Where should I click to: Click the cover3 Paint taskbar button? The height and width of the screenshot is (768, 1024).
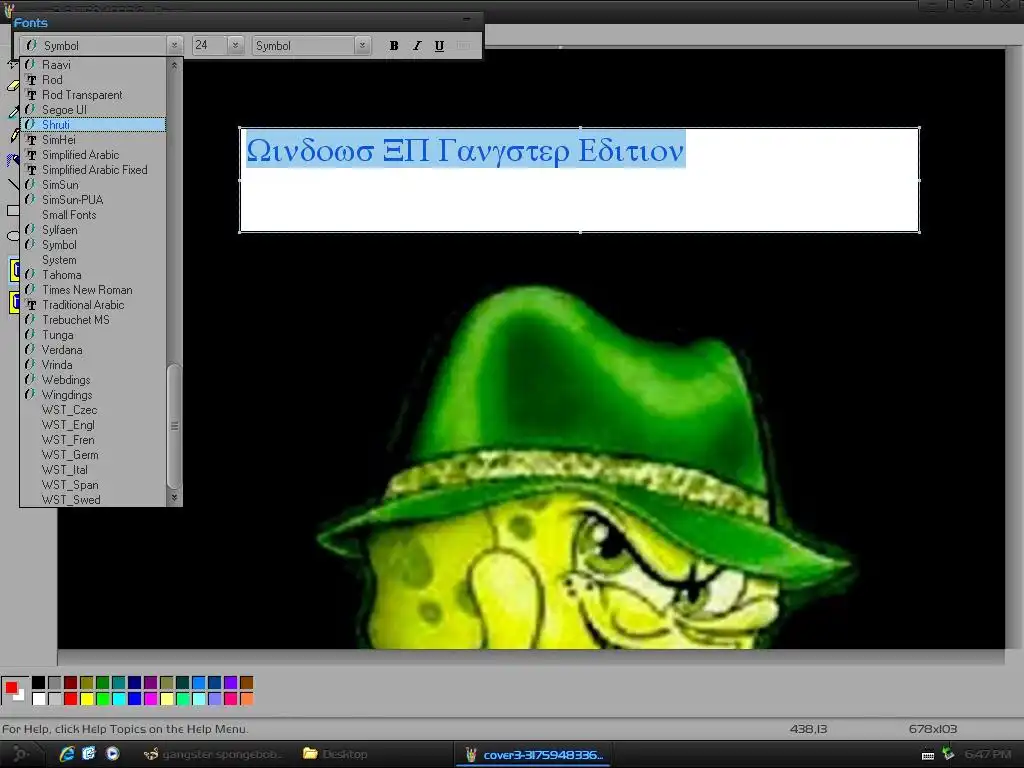pos(534,754)
